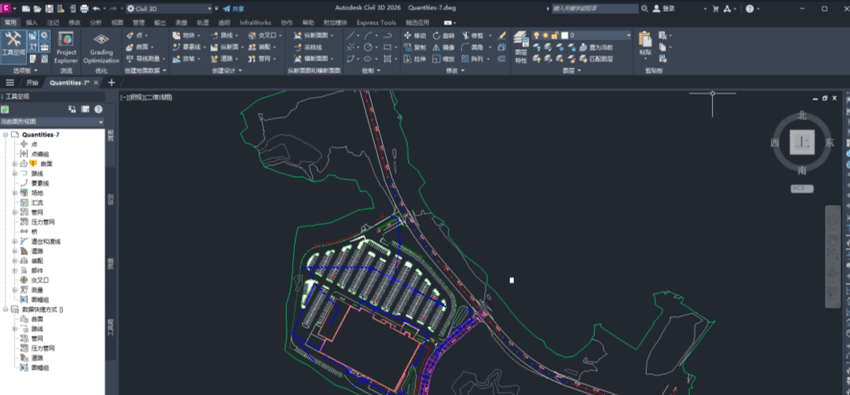Launch Project Explorer
The image size is (850, 395).
66,48
